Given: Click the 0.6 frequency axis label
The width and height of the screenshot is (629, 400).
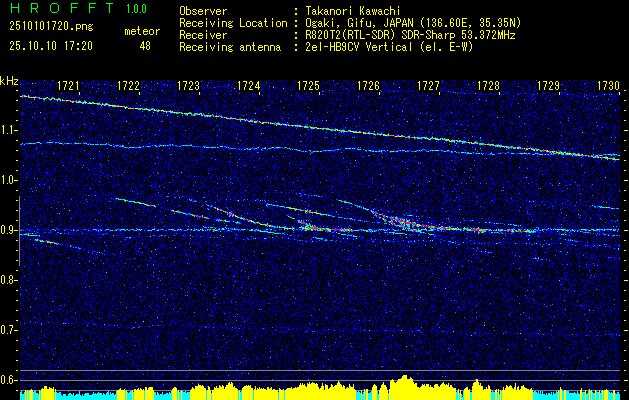Looking at the screenshot, I should 9,380.
